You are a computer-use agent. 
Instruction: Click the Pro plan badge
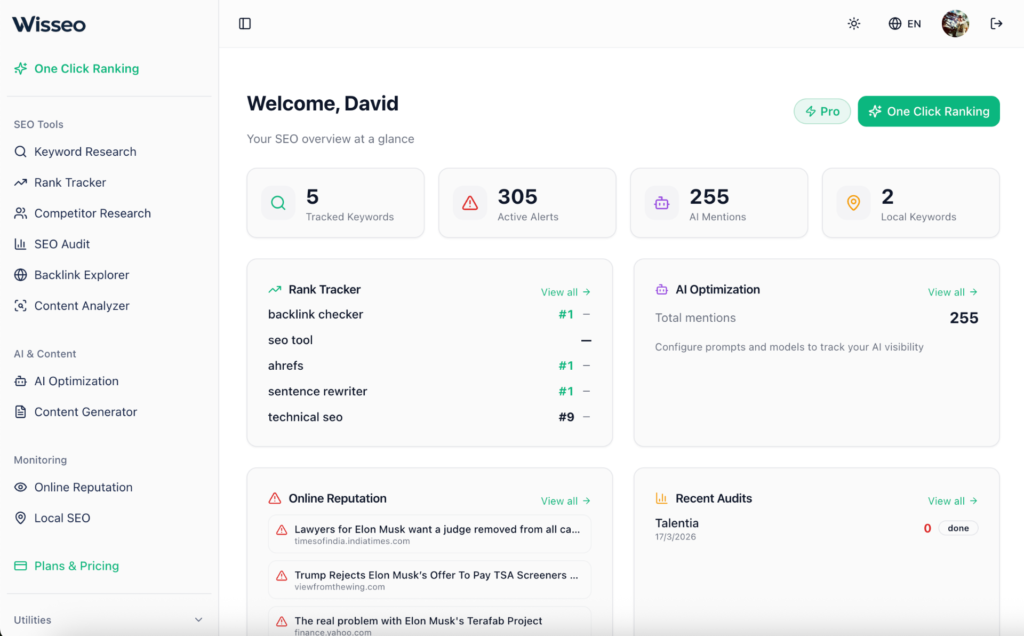(822, 111)
